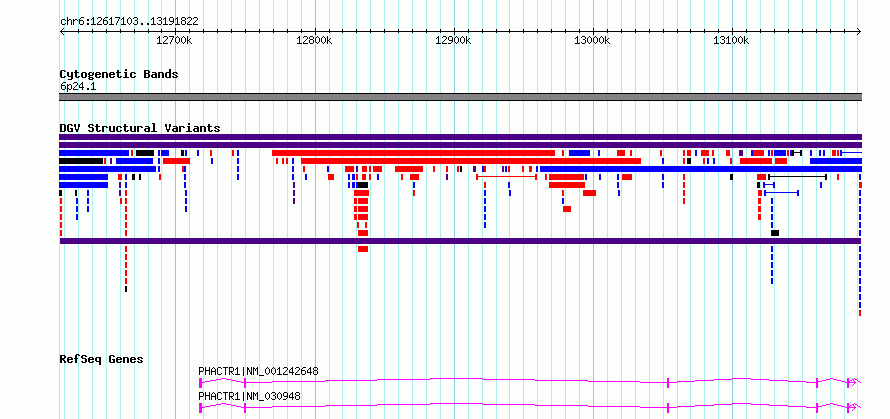
Task: Click the 13100k ruler tick label
Action: pyautogui.click(x=731, y=40)
